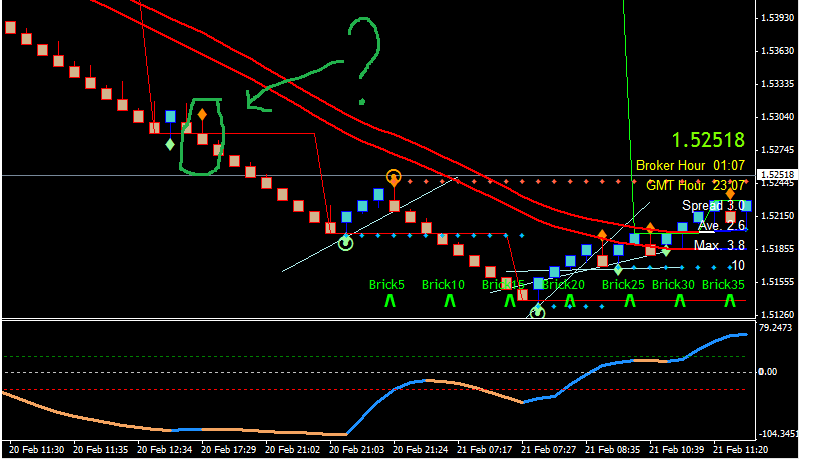Select the Brick5 label

[387, 285]
